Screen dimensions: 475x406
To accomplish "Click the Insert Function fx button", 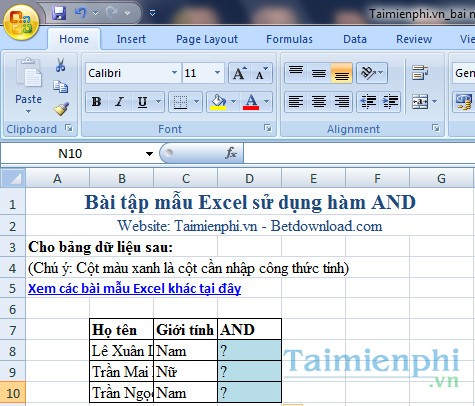I will tap(231, 153).
